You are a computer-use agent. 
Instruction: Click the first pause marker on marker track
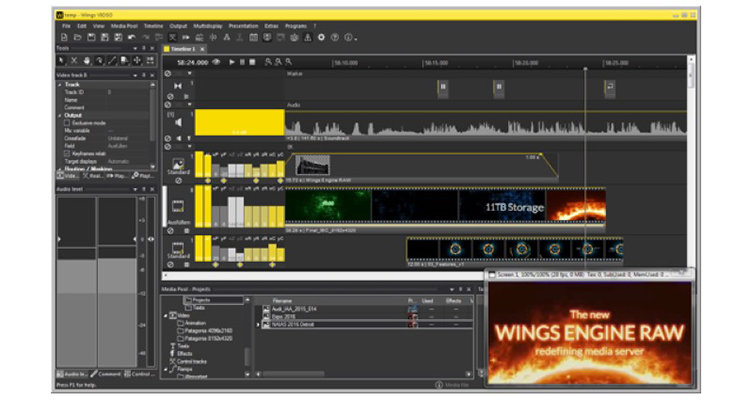443,87
